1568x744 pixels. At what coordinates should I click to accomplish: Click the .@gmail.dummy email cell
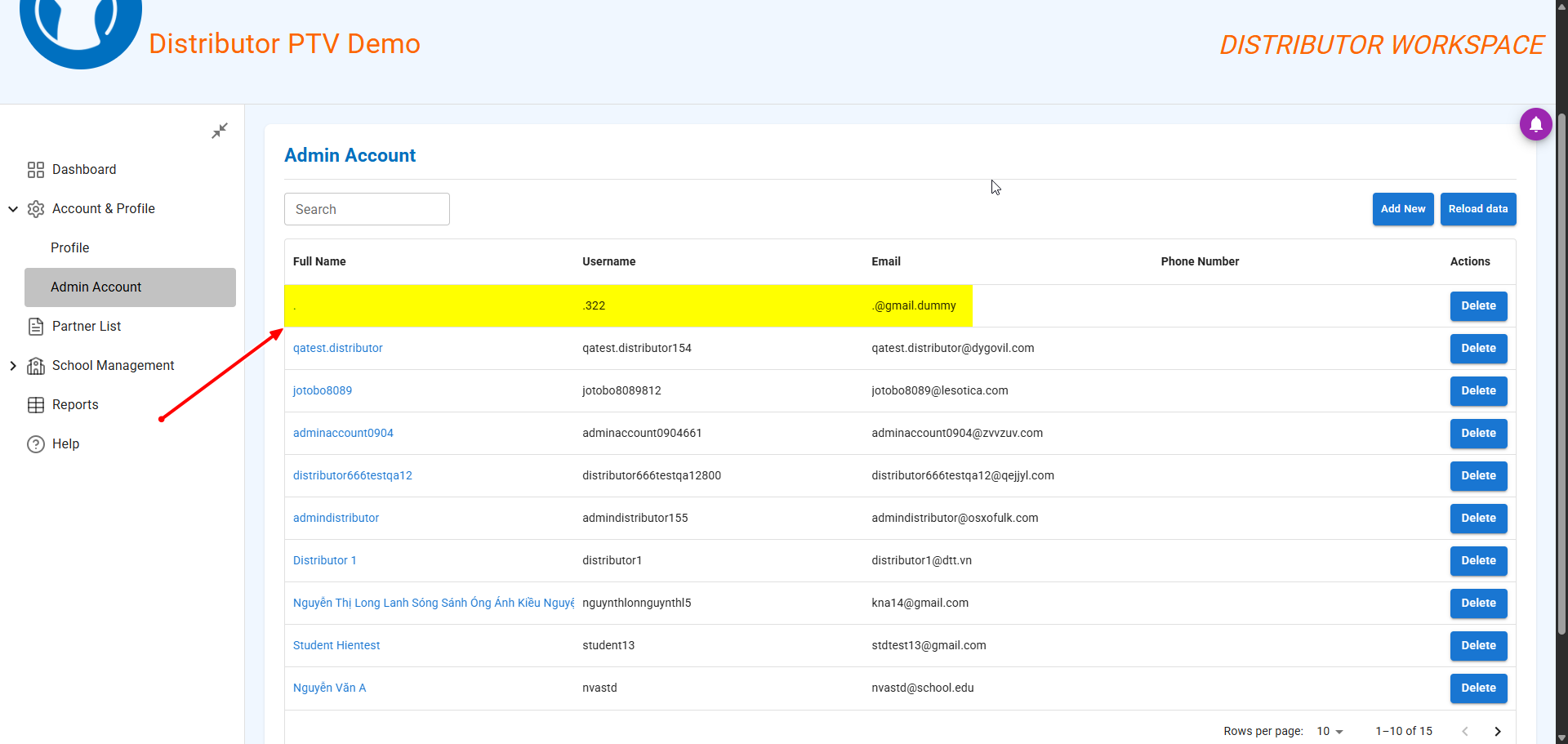tap(913, 305)
